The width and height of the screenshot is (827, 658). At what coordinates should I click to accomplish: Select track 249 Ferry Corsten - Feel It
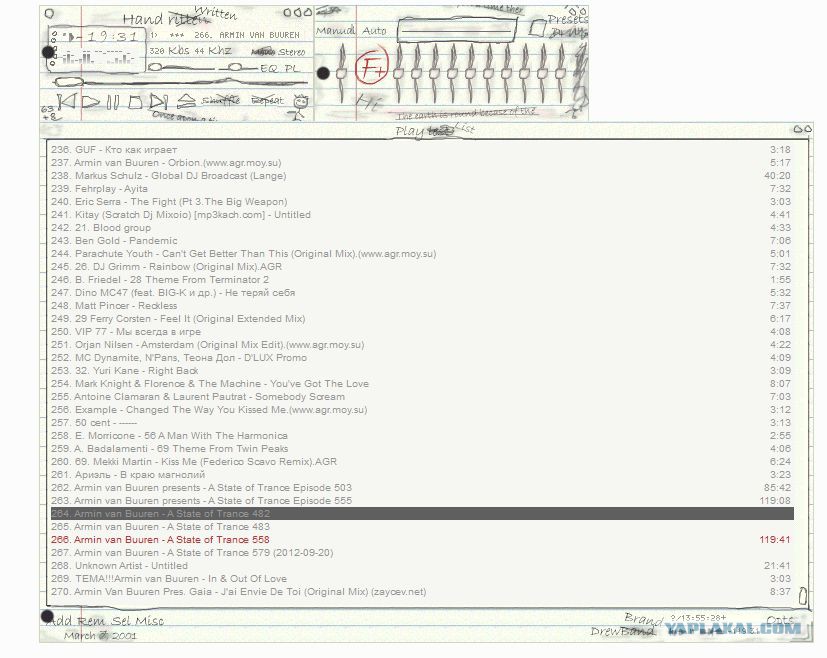coord(422,319)
